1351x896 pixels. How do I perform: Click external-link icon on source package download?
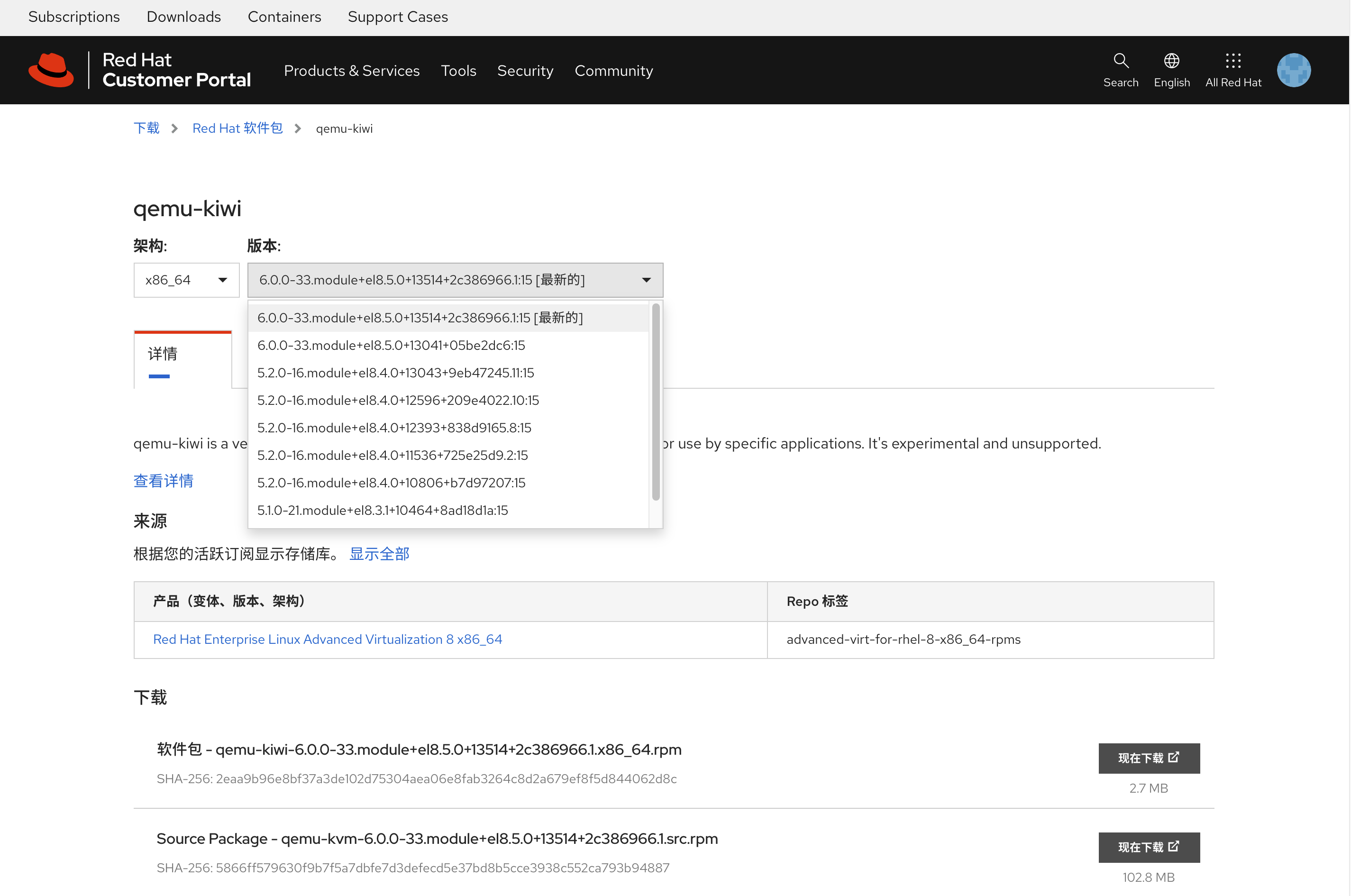point(1173,846)
